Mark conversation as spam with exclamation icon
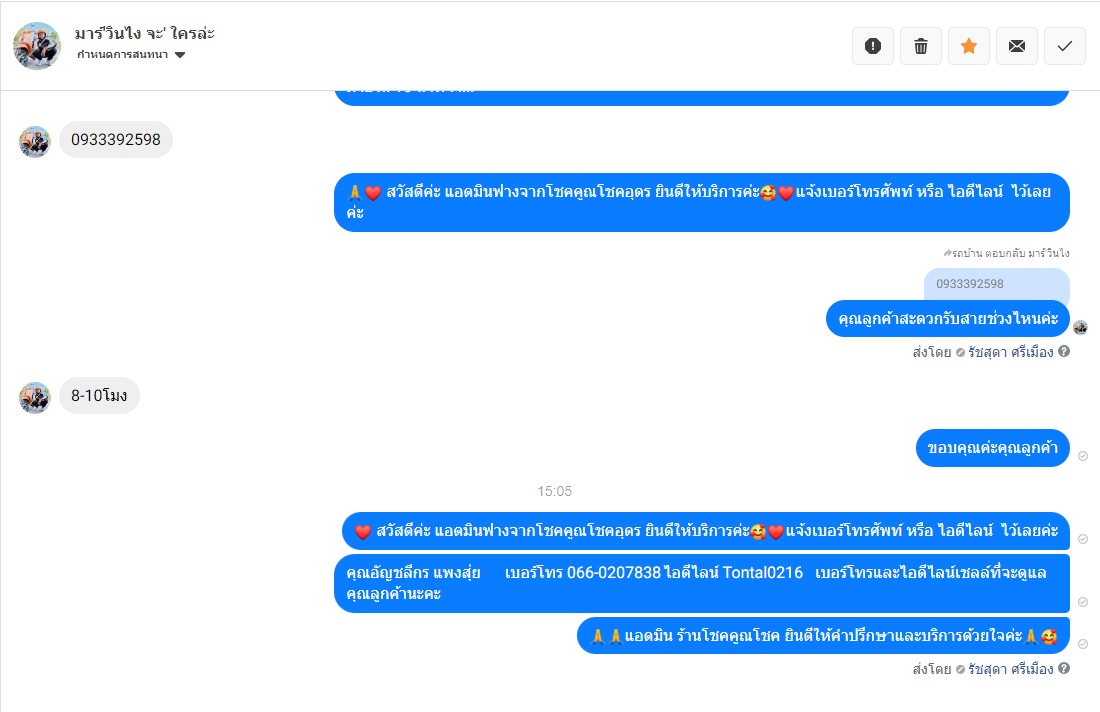This screenshot has width=1100, height=712. click(x=873, y=46)
